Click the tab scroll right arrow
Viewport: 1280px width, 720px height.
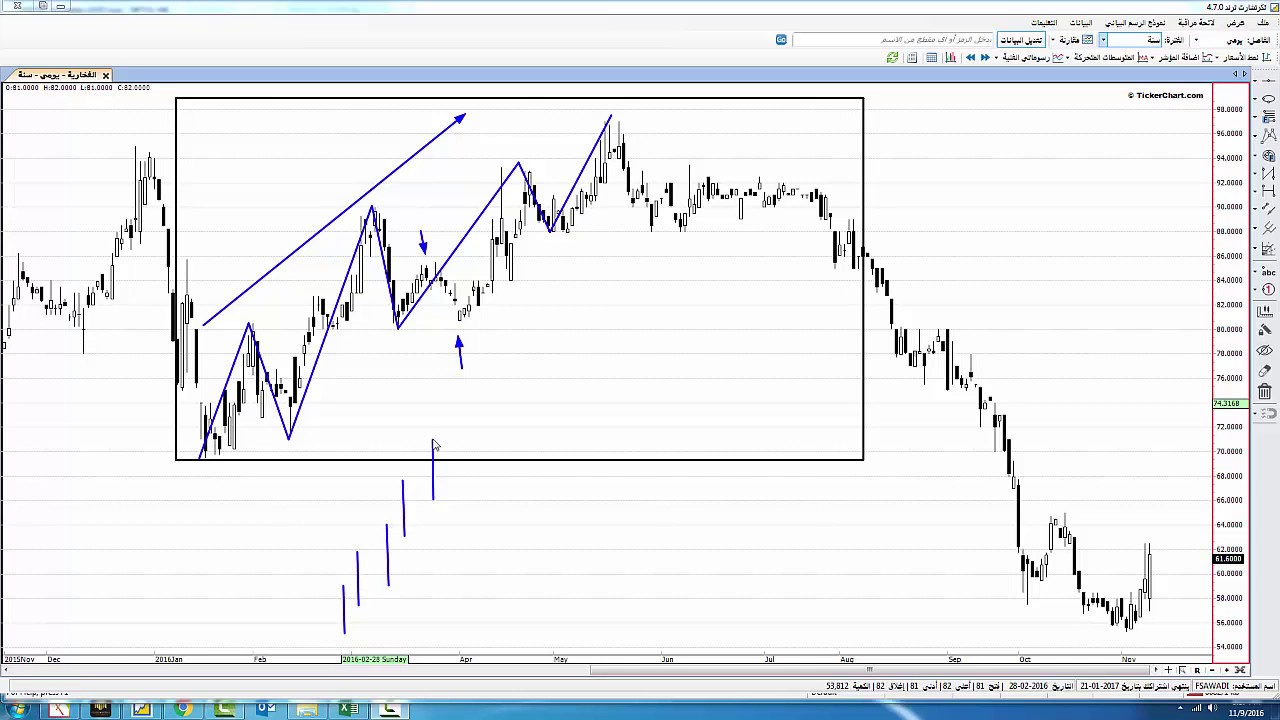click(x=1245, y=75)
